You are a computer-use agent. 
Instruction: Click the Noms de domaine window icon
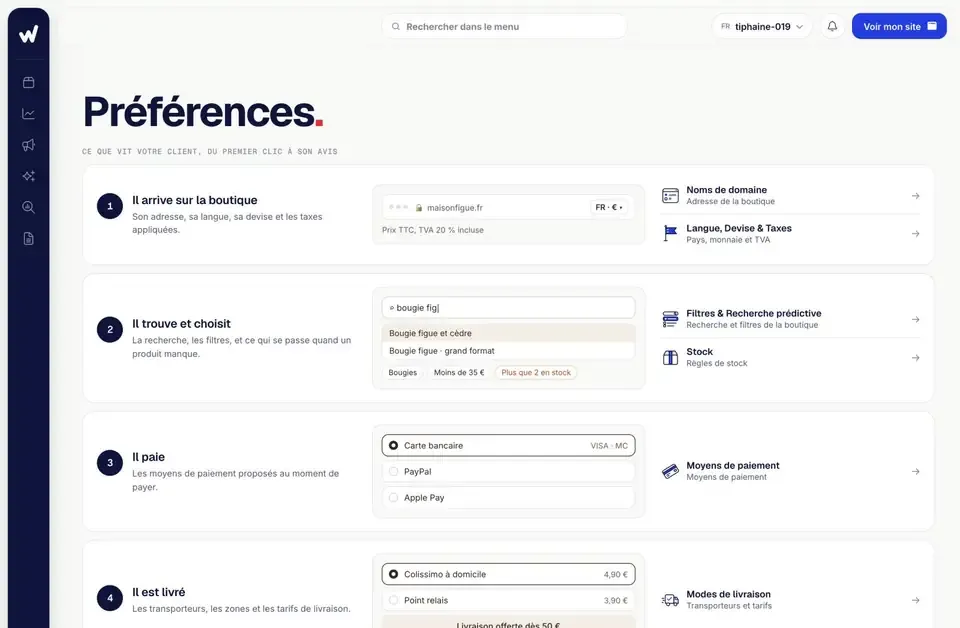[670, 195]
